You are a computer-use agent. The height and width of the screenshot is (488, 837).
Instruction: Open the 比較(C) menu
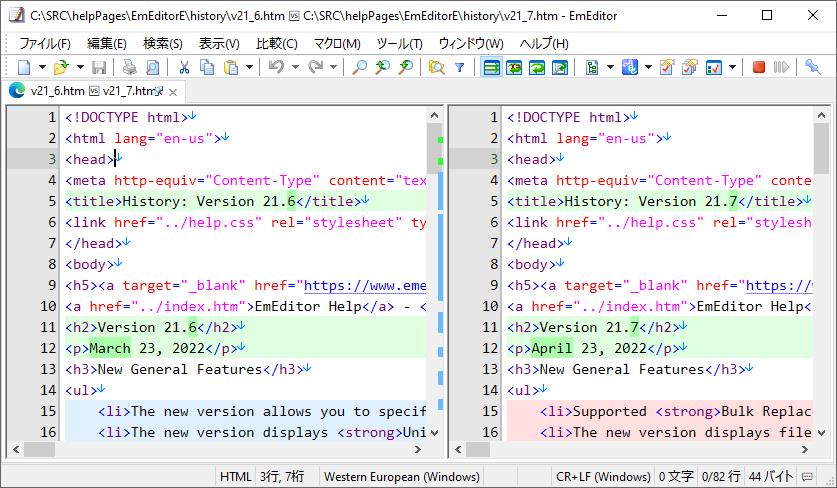[277, 43]
